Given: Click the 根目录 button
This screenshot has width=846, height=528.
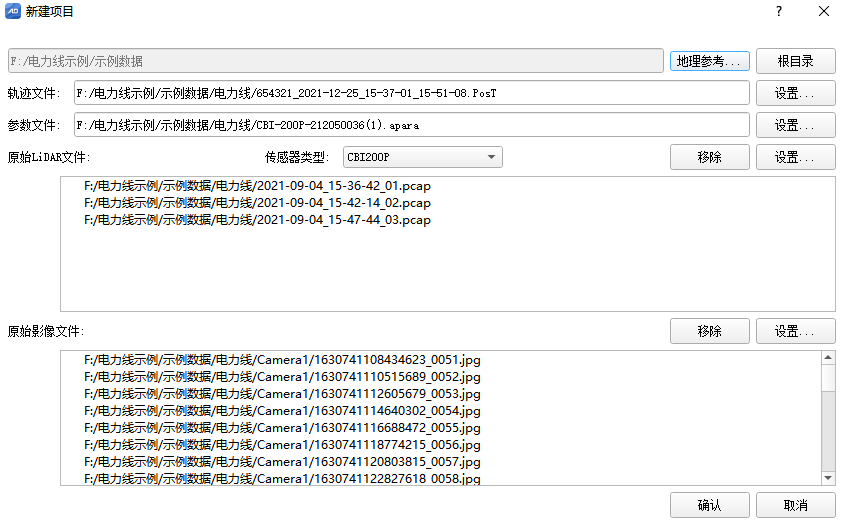Looking at the screenshot, I should [795, 61].
